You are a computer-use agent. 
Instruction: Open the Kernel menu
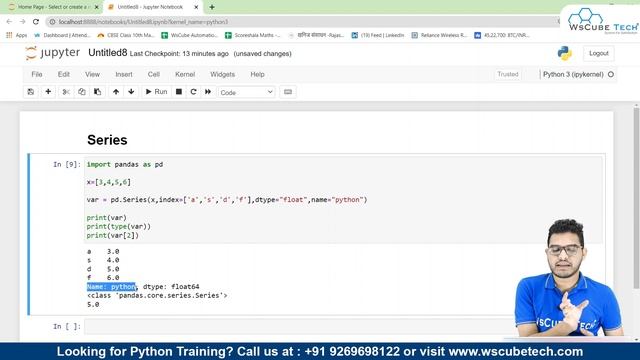(x=185, y=74)
